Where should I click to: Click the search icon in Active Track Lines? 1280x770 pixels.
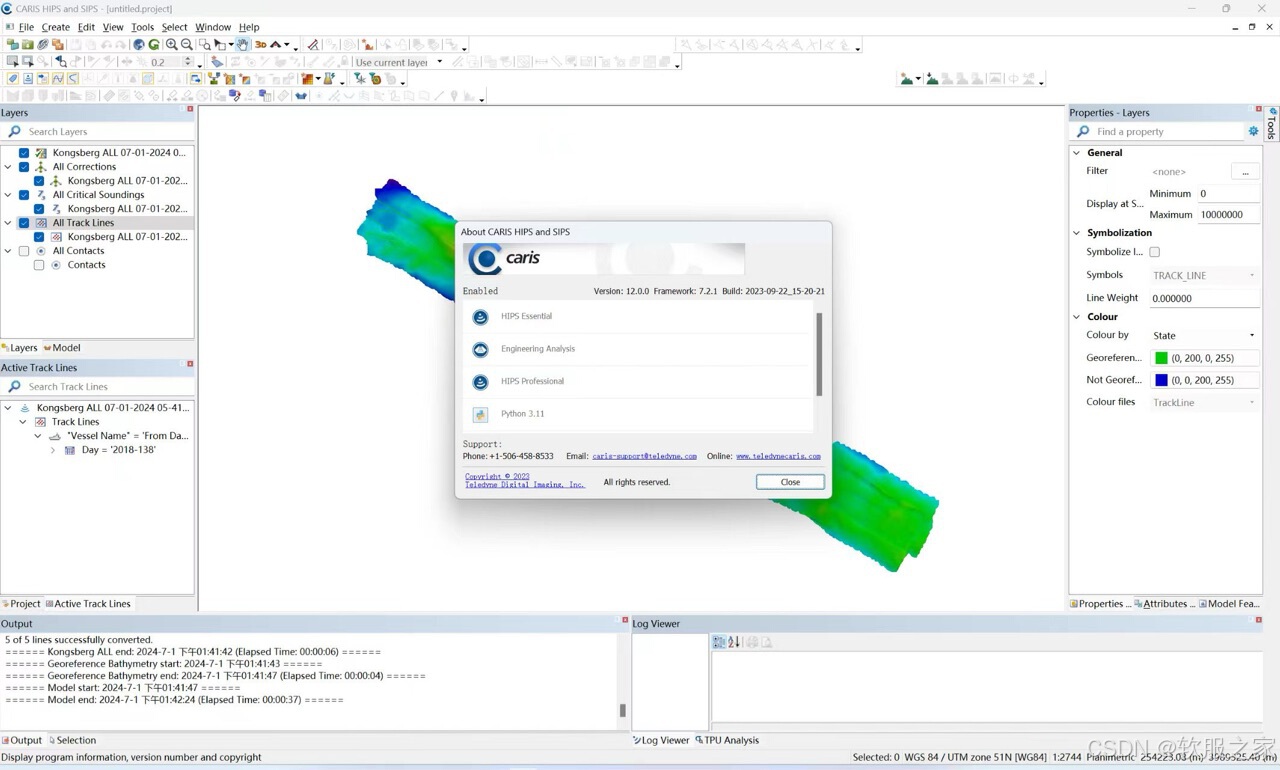click(x=14, y=387)
